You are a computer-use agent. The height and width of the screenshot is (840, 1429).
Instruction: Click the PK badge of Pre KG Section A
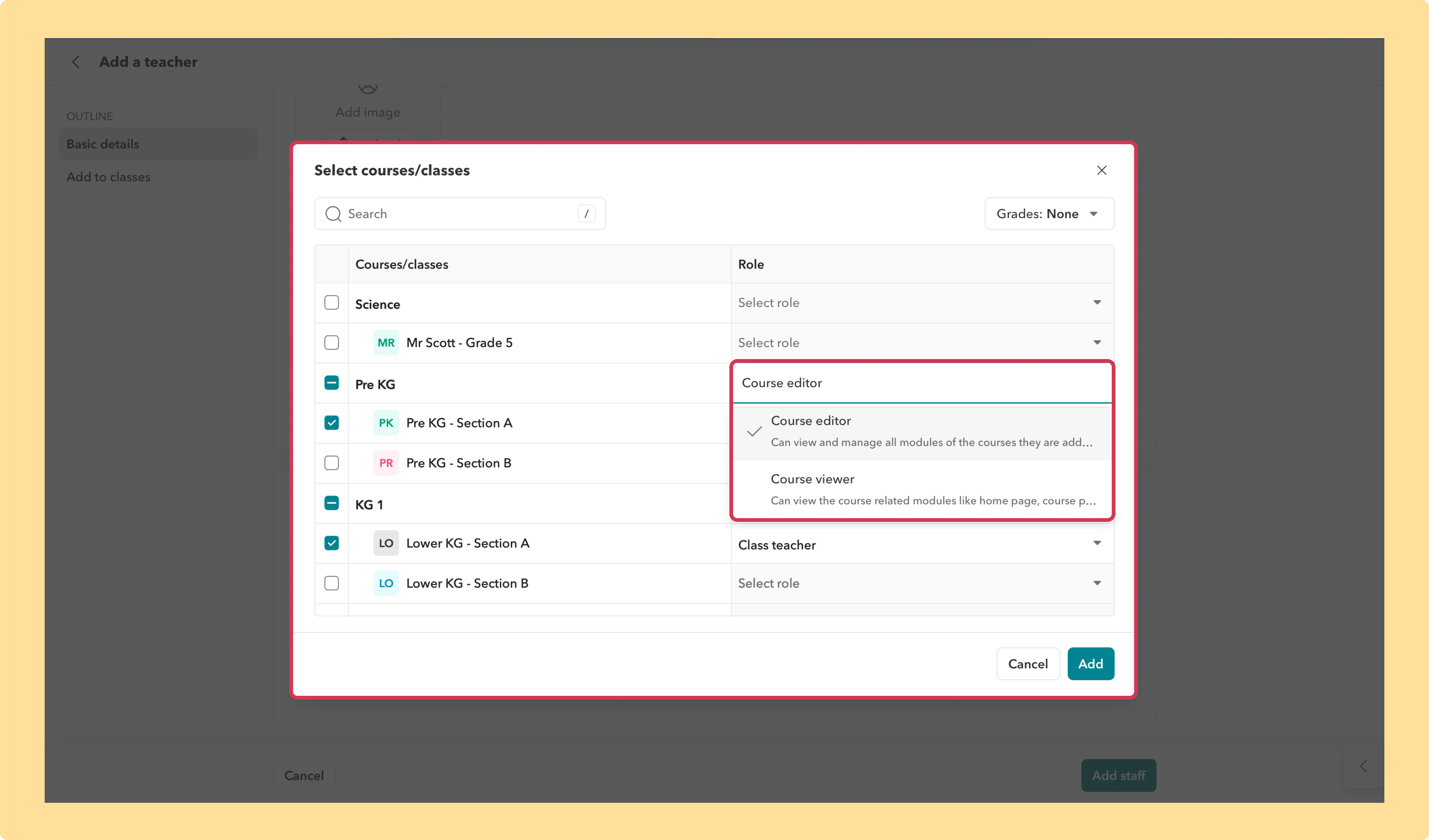386,423
